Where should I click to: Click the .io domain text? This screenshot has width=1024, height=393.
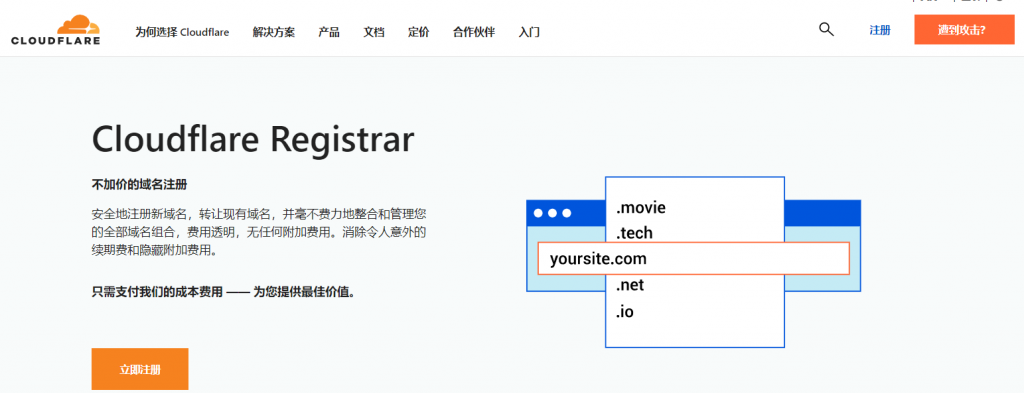(624, 312)
